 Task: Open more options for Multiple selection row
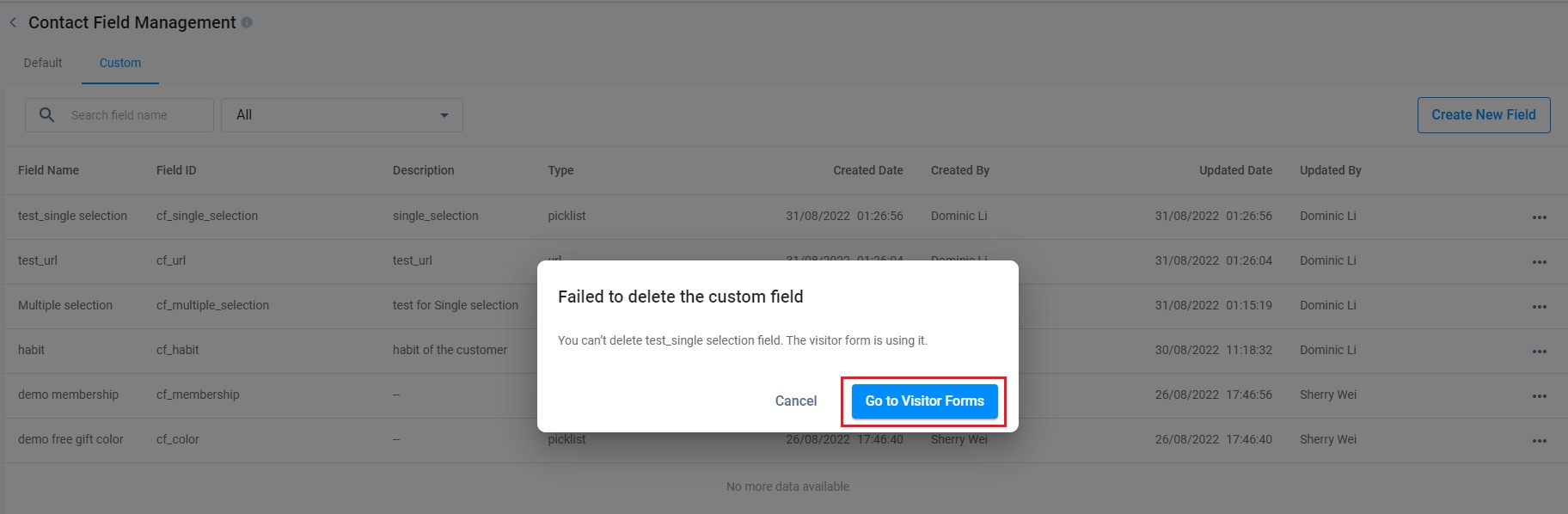(x=1539, y=307)
